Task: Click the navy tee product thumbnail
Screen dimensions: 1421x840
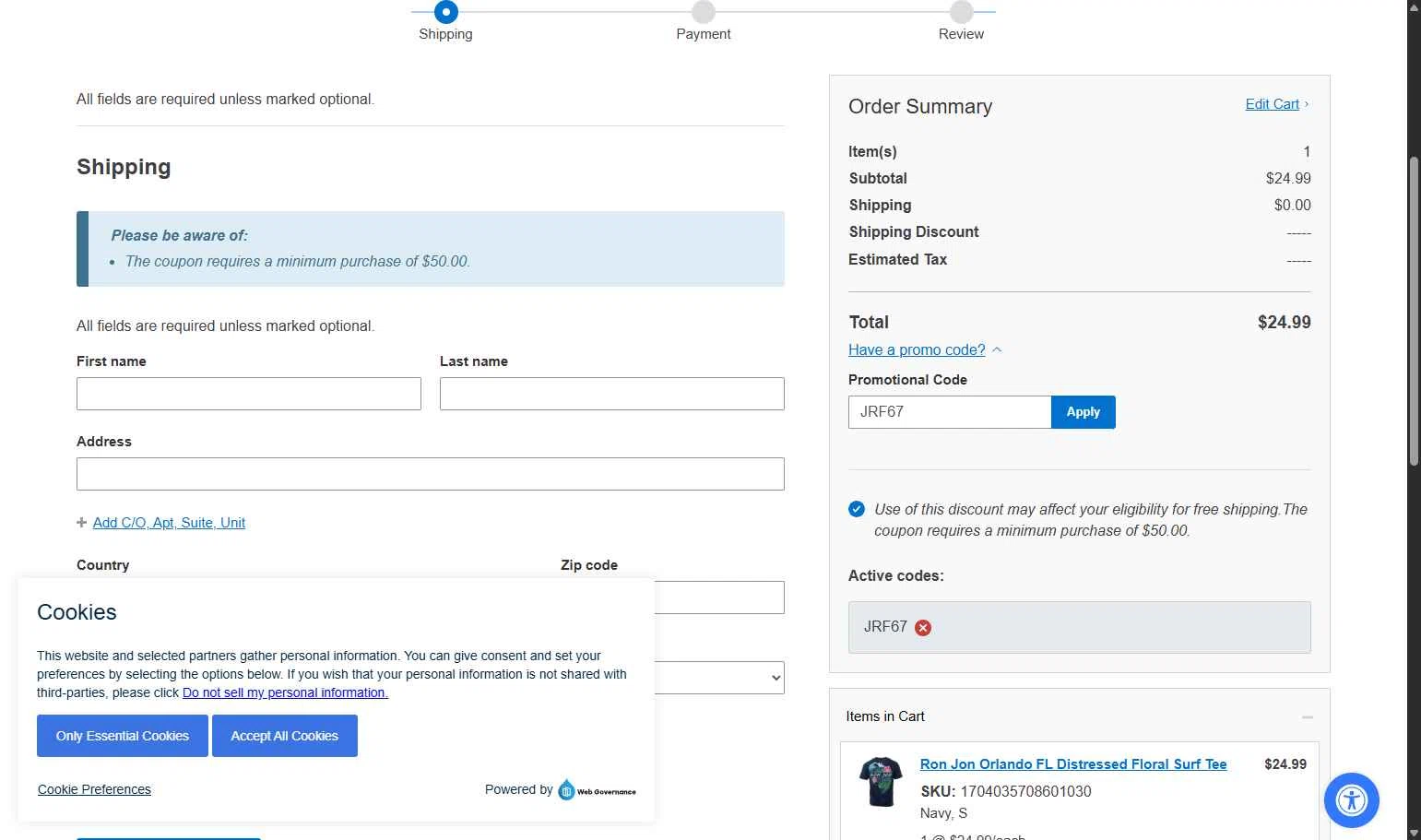Action: click(881, 782)
